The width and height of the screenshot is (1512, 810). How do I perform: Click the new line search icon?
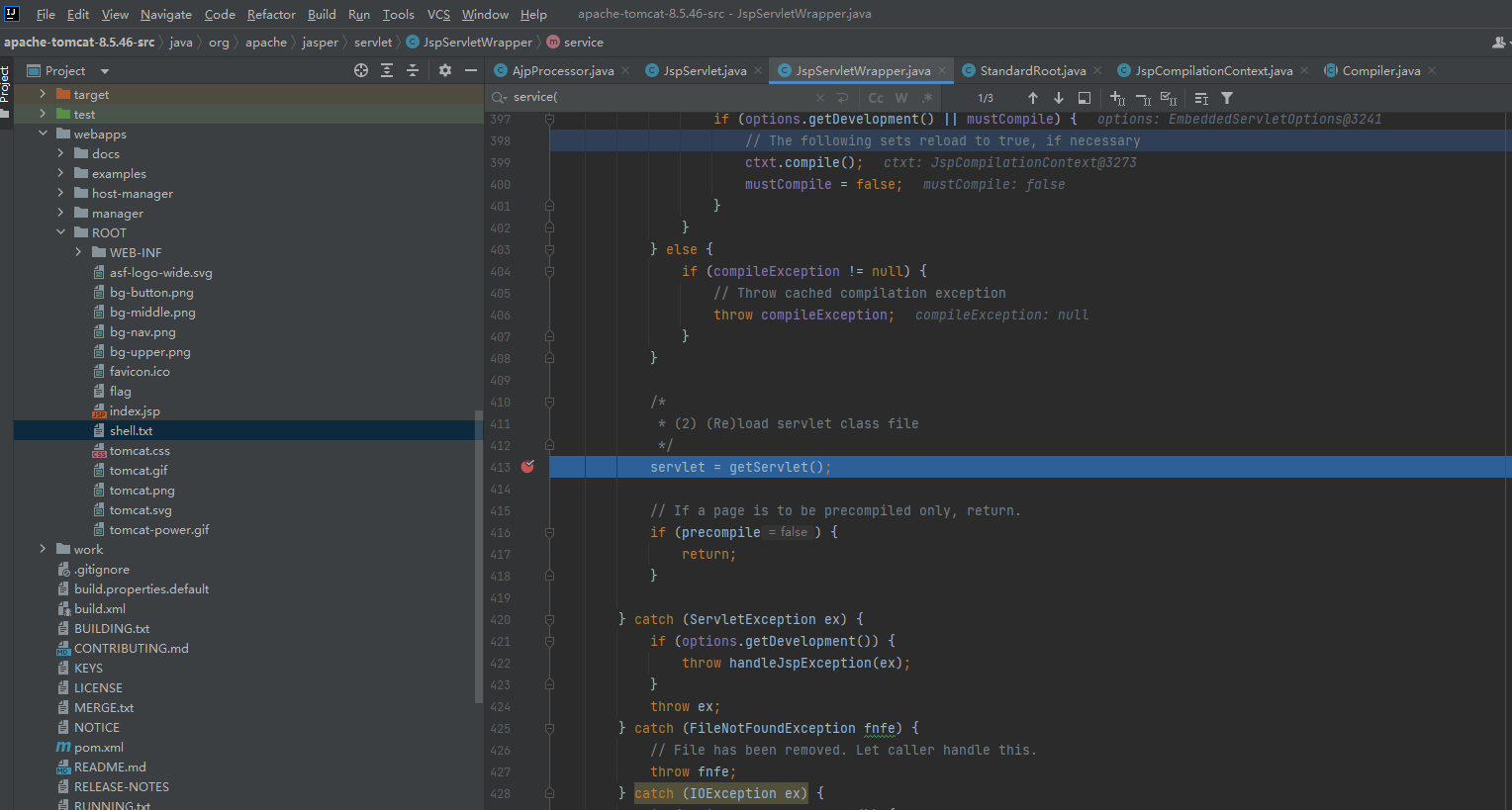843,98
